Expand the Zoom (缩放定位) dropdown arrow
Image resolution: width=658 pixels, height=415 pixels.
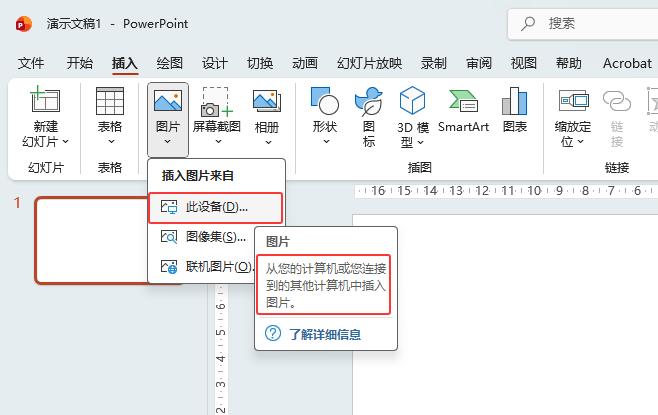point(580,142)
